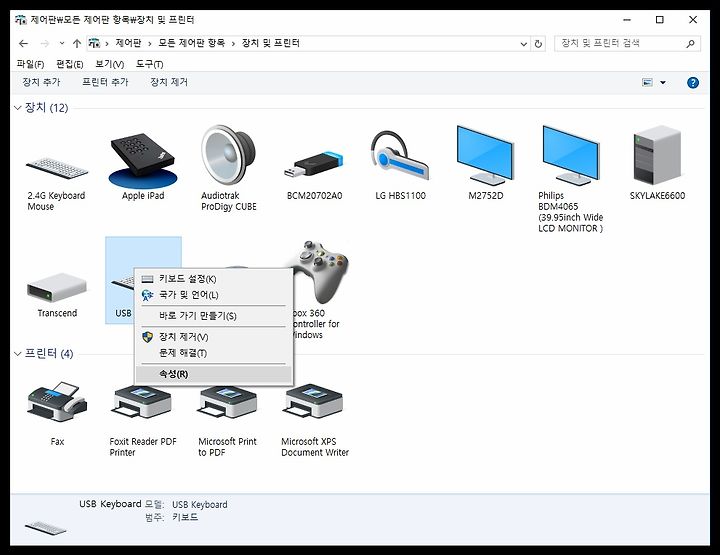Click the keyboard thumbnail in the details pane
The width and height of the screenshot is (720, 555).
pos(45,528)
